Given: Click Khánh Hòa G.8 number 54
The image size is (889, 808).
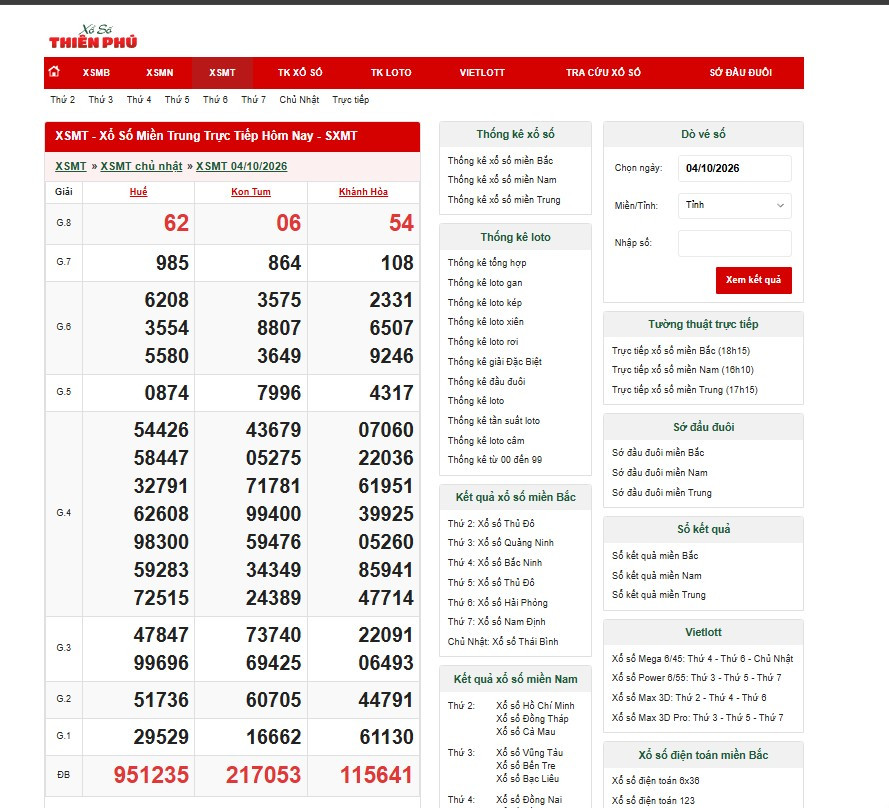Looking at the screenshot, I should pos(401,223).
